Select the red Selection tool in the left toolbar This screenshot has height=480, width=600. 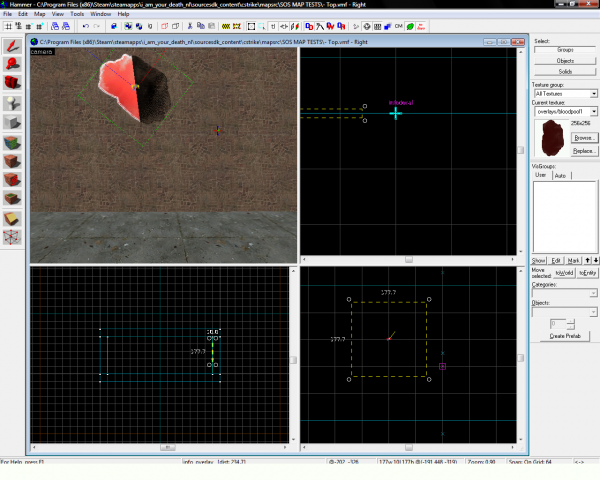pyautogui.click(x=12, y=46)
